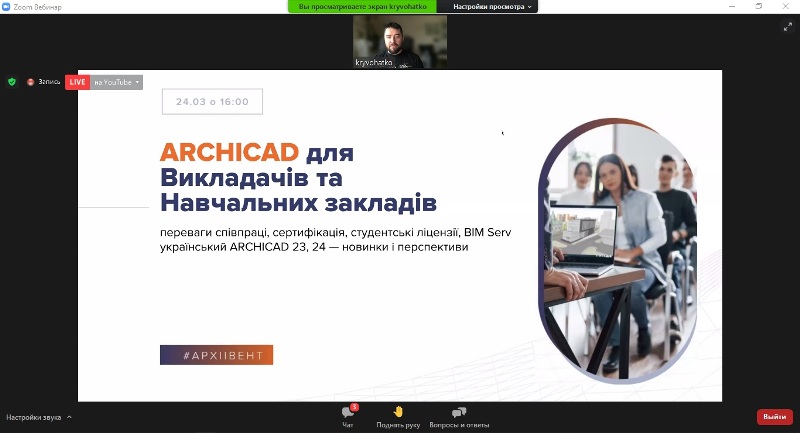Click the #АРХІІВЕНТ hashtag banner

216,355
